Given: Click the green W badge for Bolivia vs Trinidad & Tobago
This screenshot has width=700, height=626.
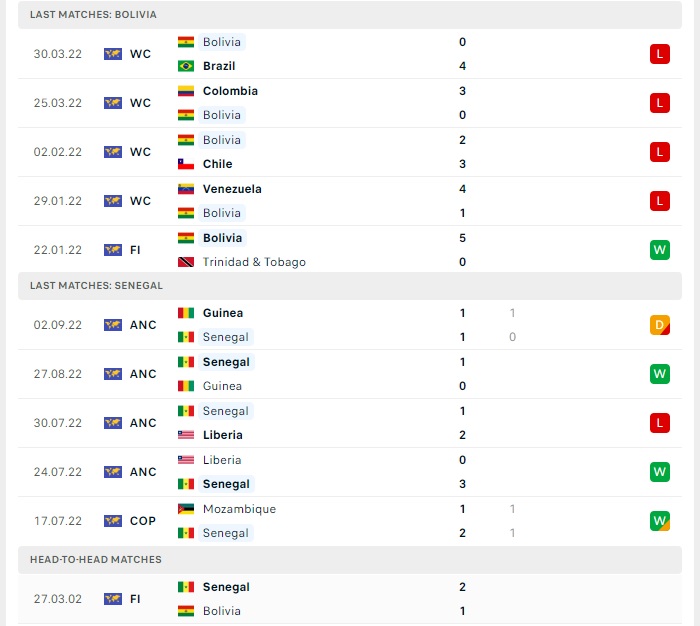Looking at the screenshot, I should click(659, 250).
